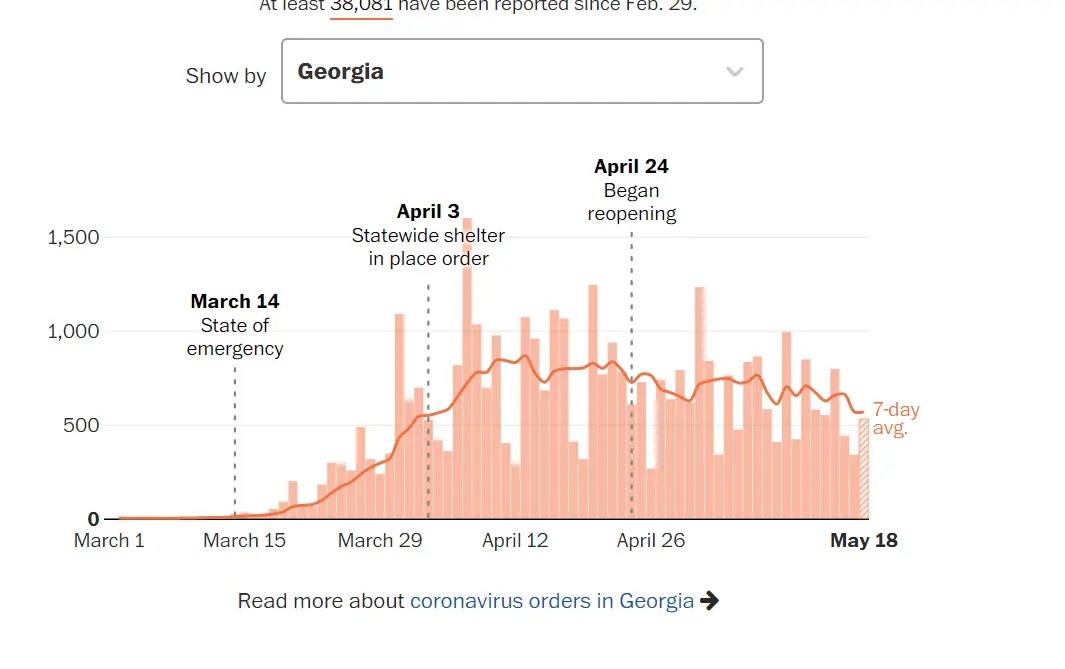Click the hatched May 18 bar
This screenshot has height=669, width=1065.
pyautogui.click(x=863, y=468)
